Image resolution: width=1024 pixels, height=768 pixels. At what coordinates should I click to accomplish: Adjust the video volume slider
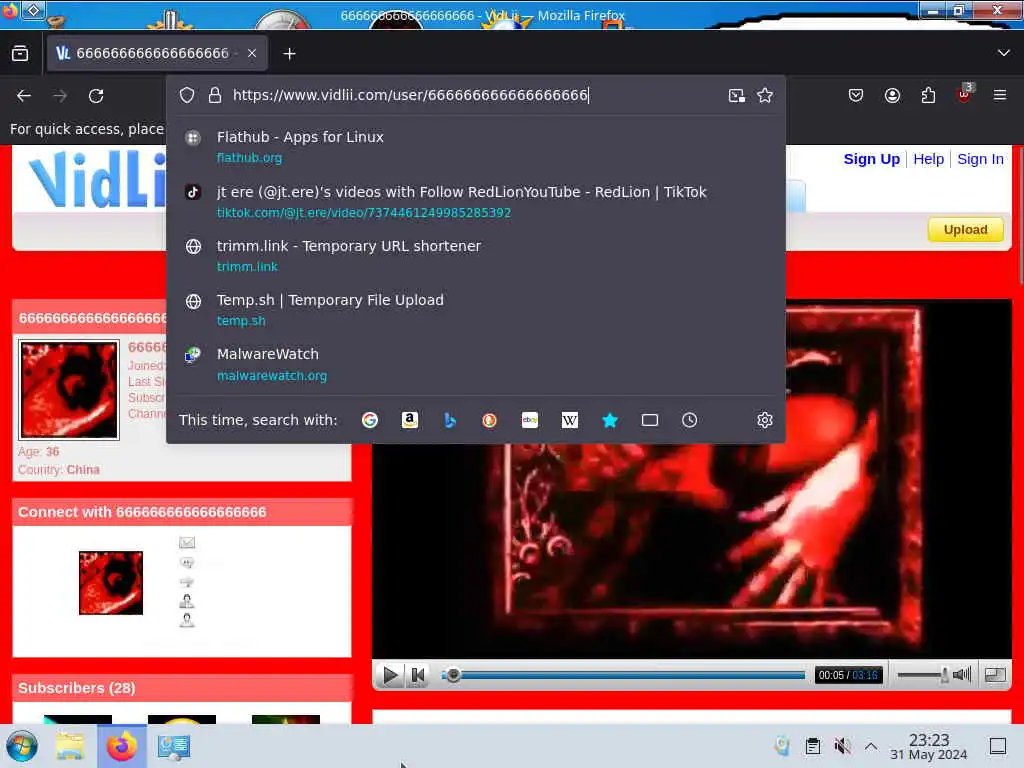point(923,675)
